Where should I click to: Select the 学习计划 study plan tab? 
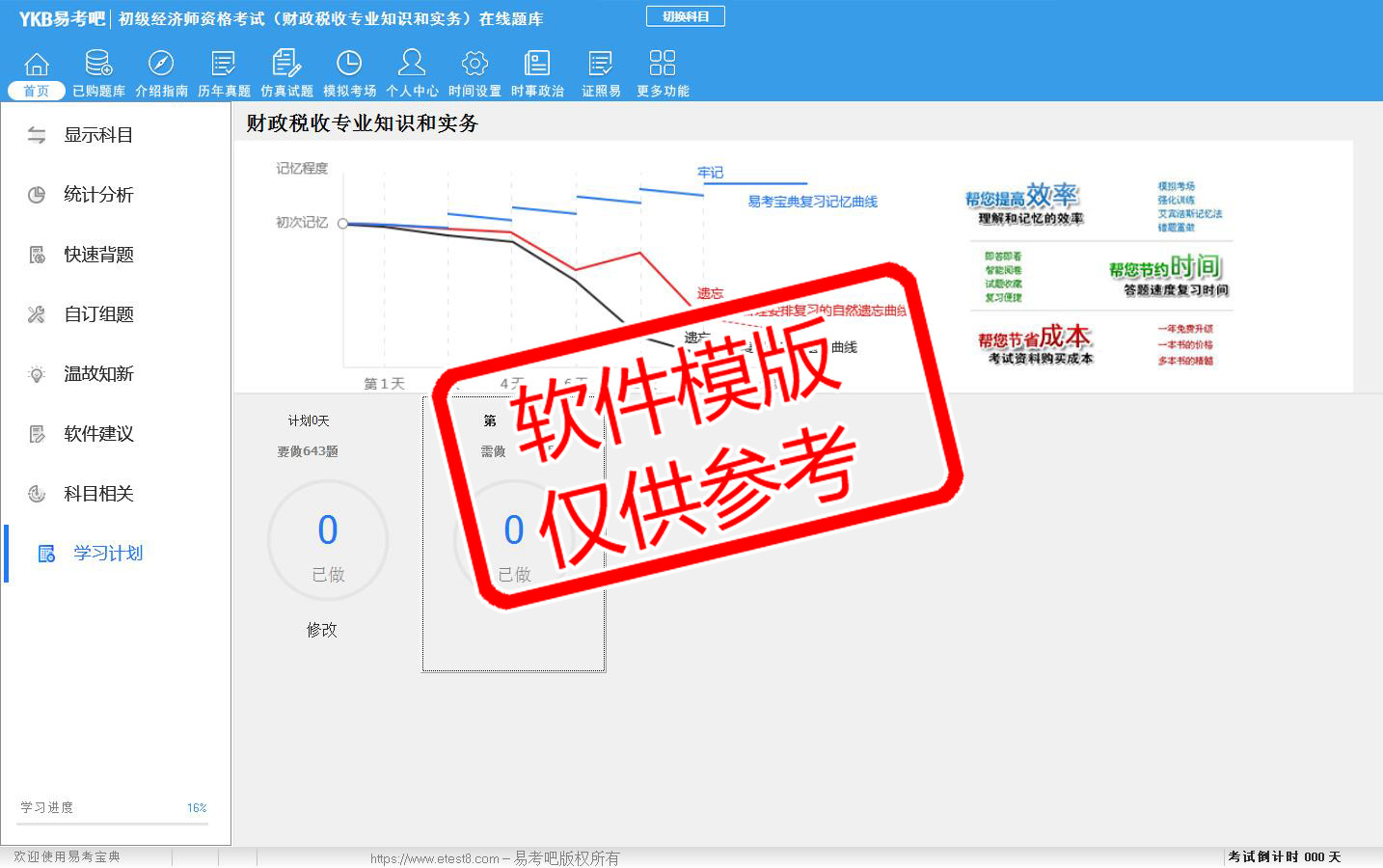[x=108, y=554]
